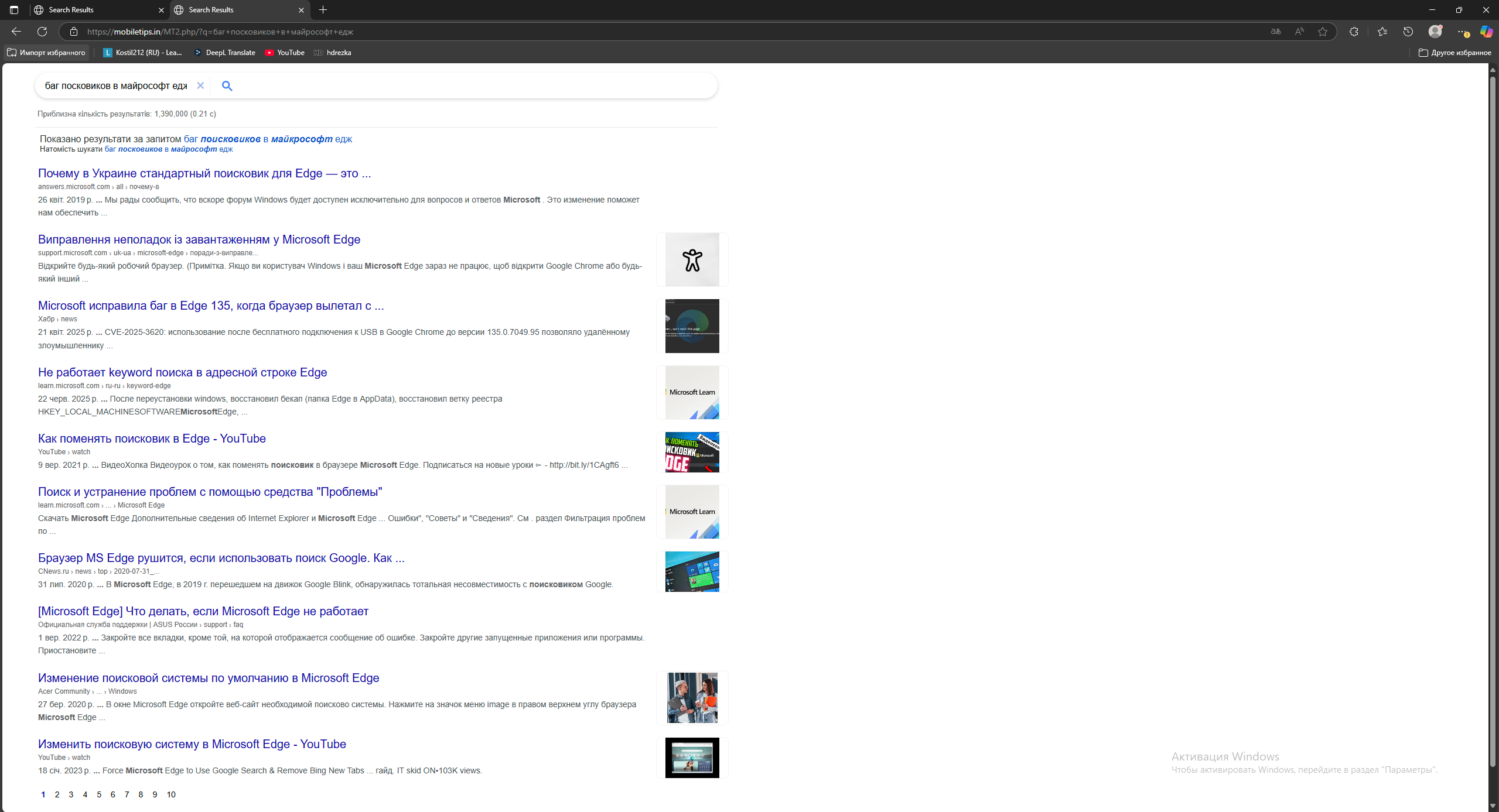Screen dimensions: 1499x812
Task: Search instead for original 'посковиков' query
Action: coord(169,149)
